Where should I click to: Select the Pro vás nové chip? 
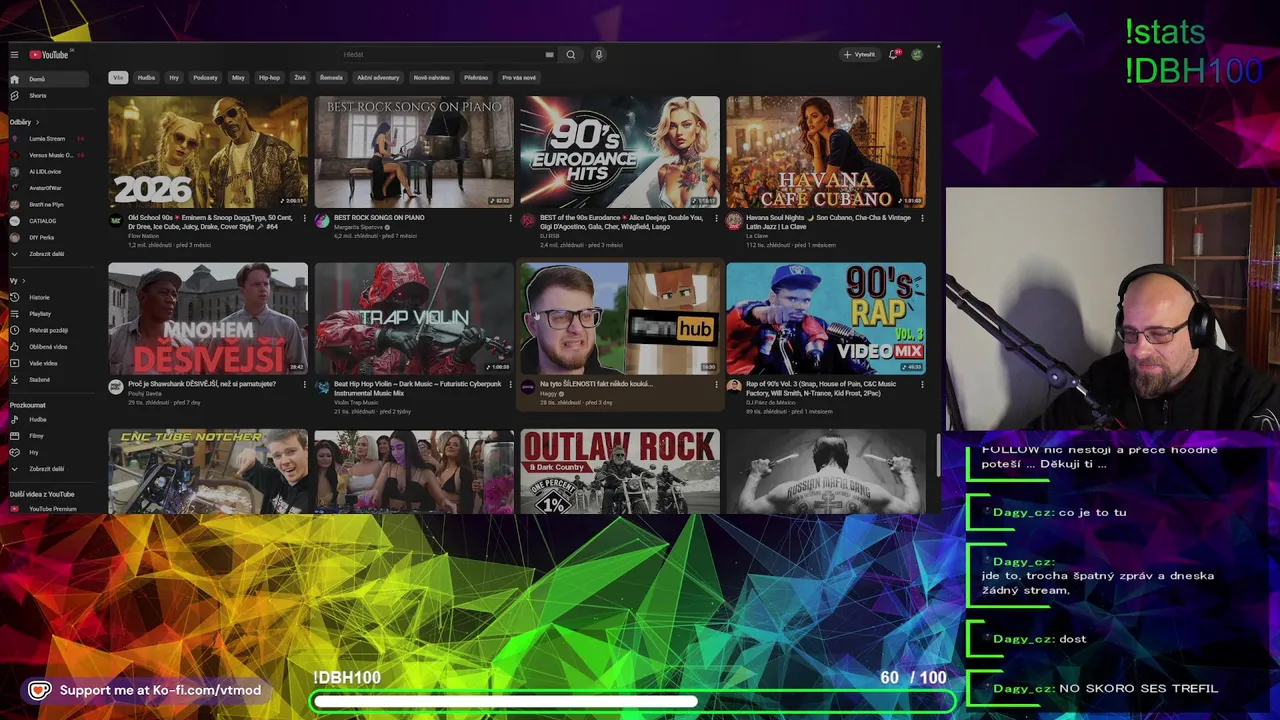click(519, 77)
